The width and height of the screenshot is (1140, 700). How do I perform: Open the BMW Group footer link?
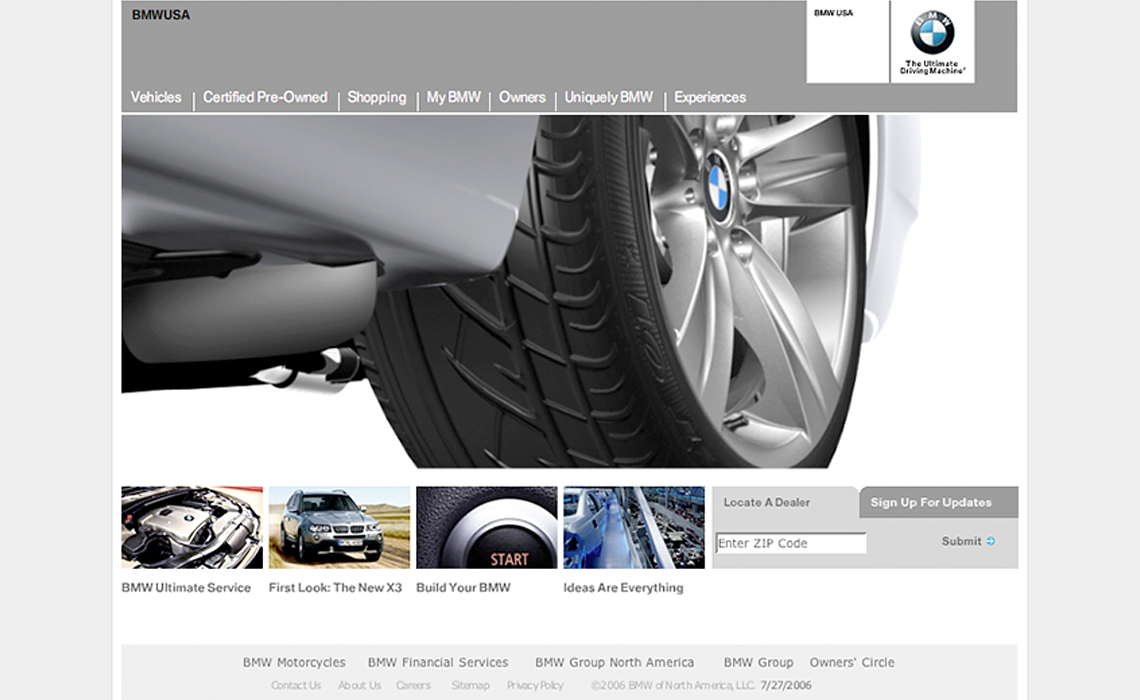click(758, 662)
